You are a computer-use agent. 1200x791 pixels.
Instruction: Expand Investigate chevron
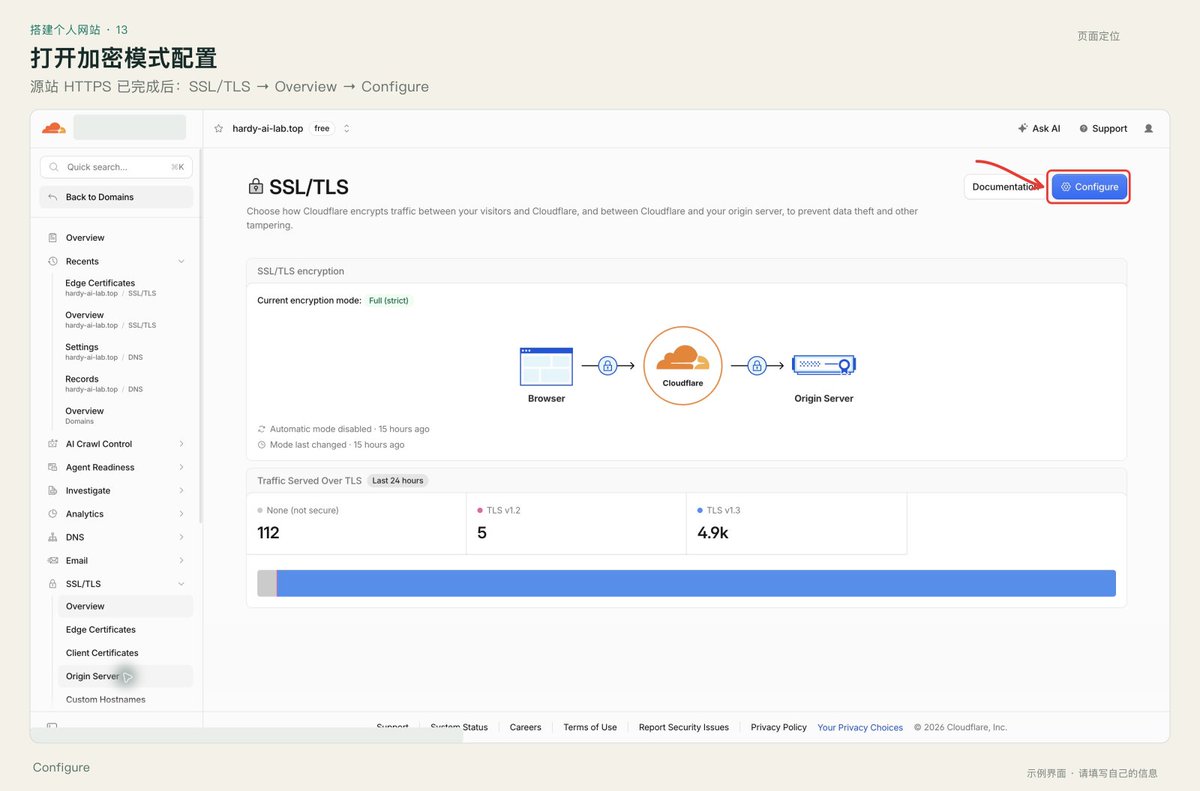(181, 491)
